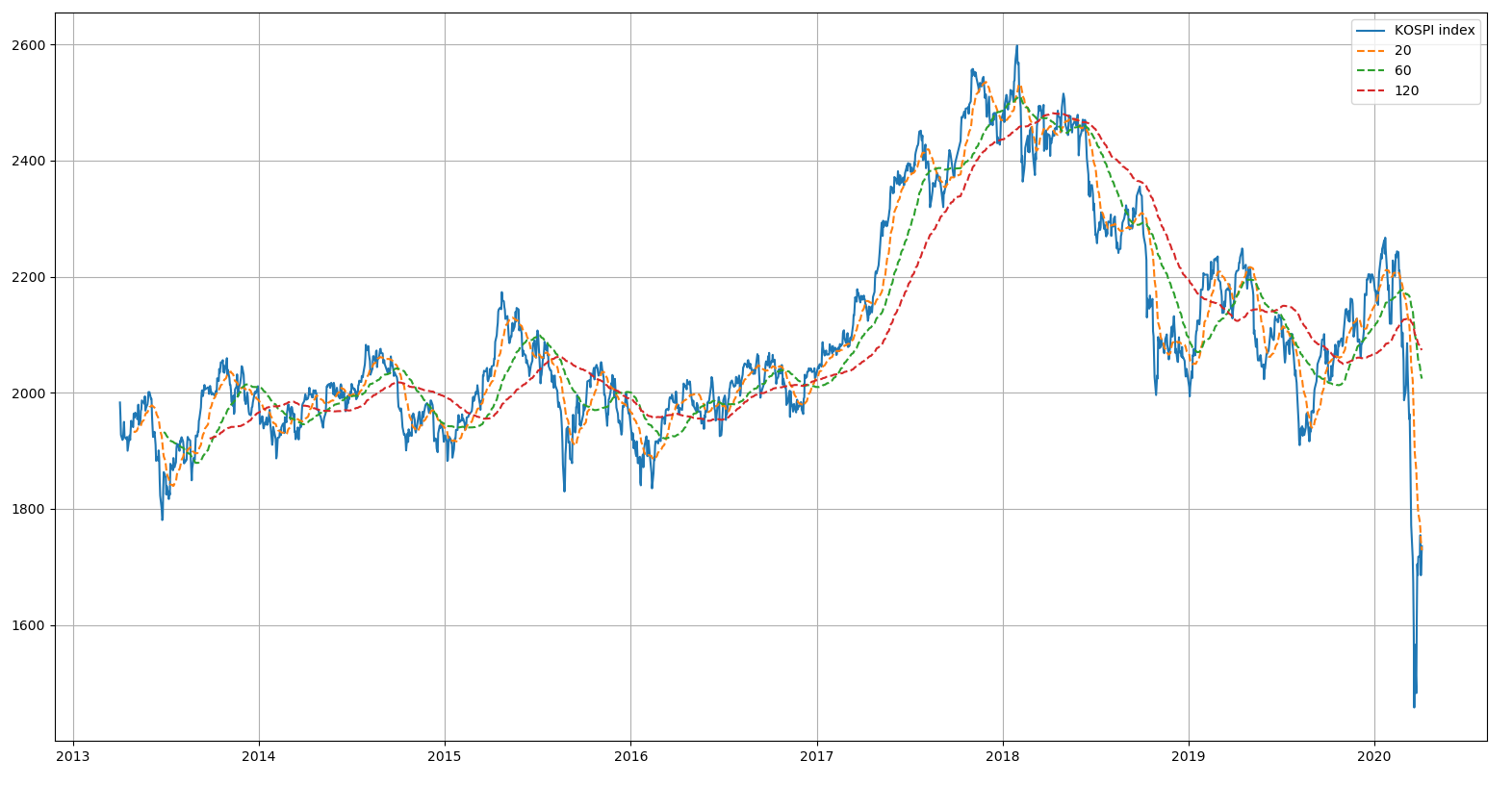Click the green dashed legend line sample
Screen dimensions: 1512x785
click(1371, 70)
